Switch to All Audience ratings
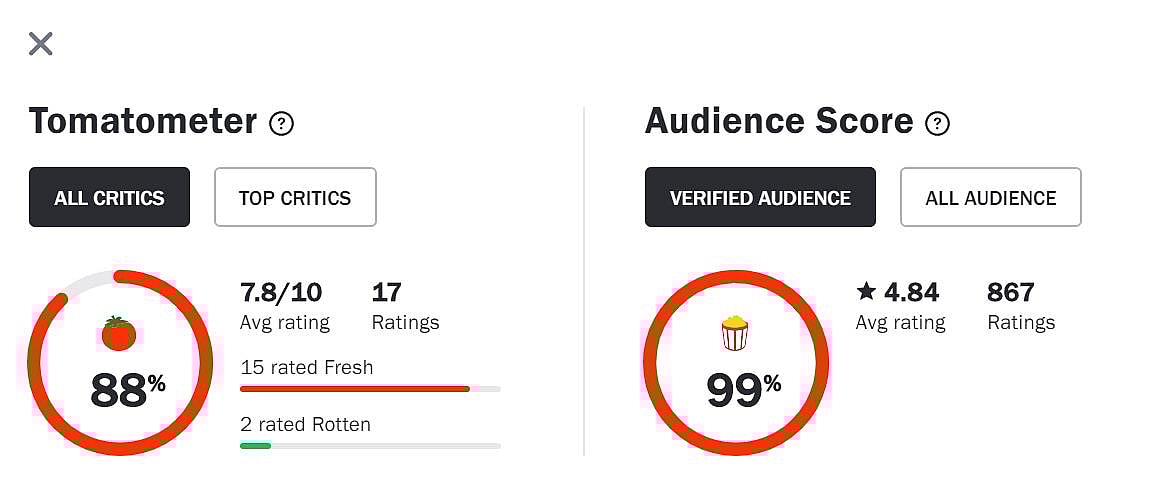The image size is (1175, 493). pos(990,197)
